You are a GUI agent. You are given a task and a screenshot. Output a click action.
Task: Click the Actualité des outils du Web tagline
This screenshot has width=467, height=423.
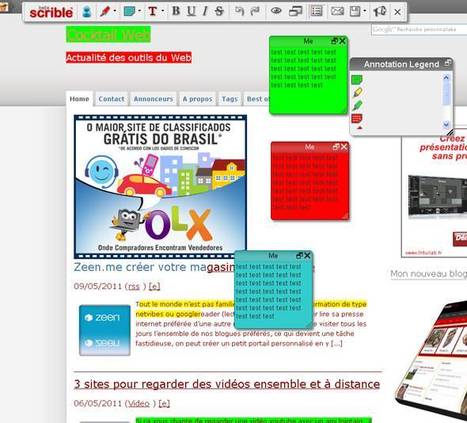tap(129, 58)
